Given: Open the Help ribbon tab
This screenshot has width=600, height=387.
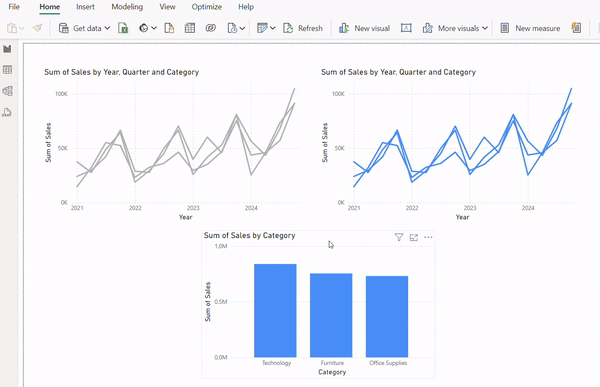Looking at the screenshot, I should [x=246, y=7].
